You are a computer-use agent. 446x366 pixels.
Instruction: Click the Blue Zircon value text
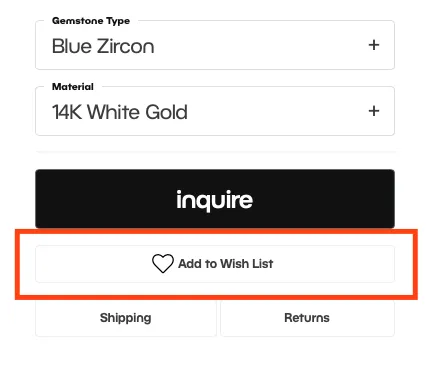[103, 46]
